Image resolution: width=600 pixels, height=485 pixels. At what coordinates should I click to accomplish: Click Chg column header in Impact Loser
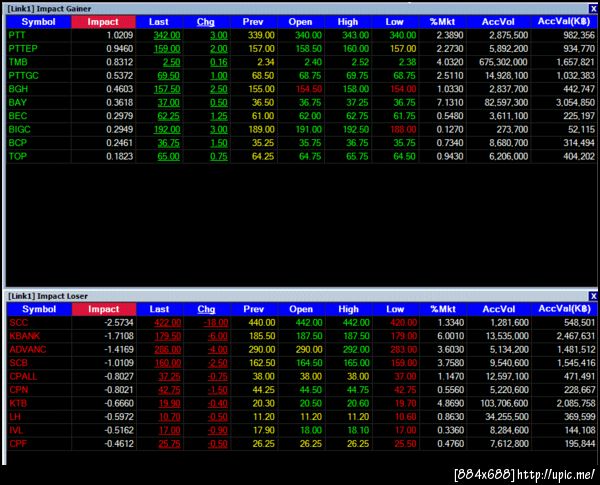[x=206, y=309]
